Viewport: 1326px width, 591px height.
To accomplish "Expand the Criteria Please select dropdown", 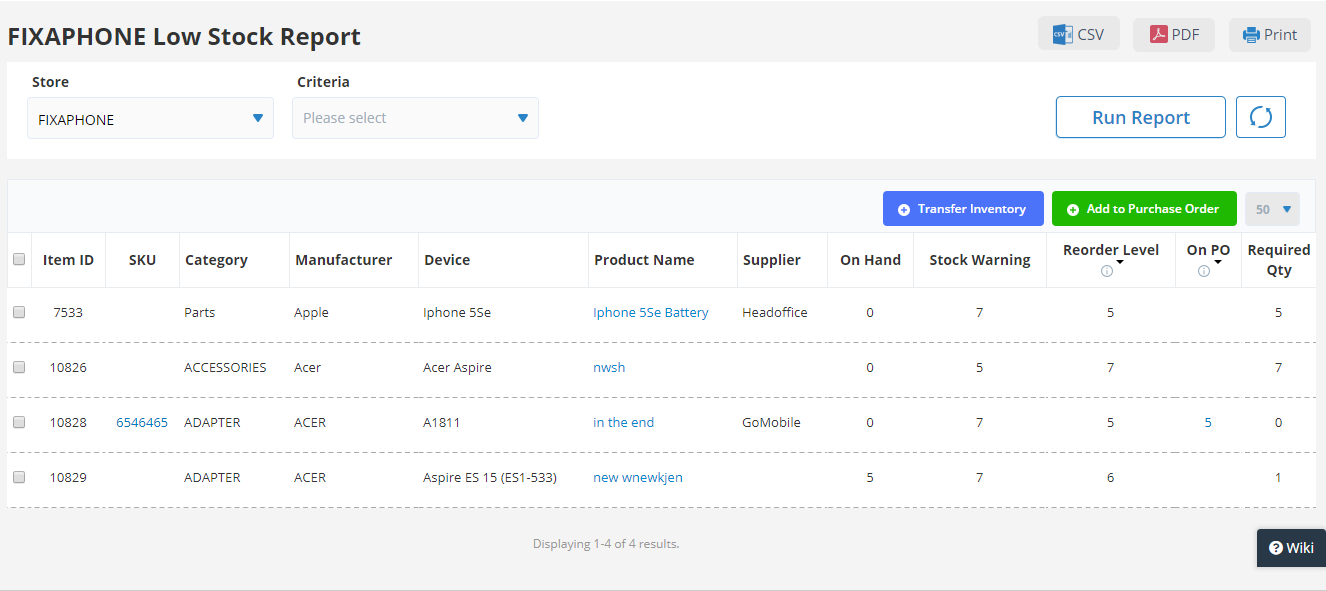I will tap(415, 118).
